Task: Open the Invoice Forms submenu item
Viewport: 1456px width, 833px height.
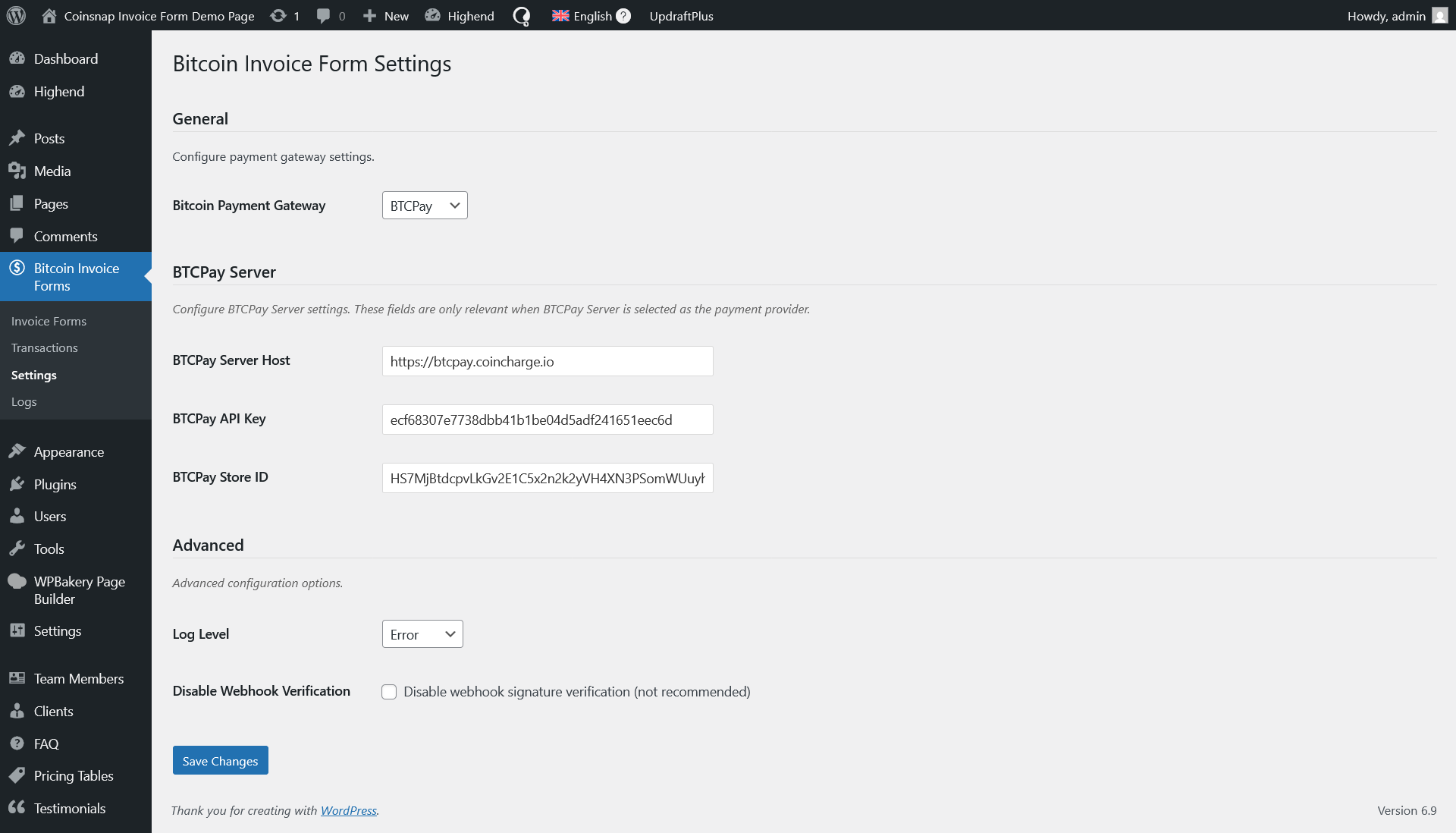Action: [x=49, y=322]
